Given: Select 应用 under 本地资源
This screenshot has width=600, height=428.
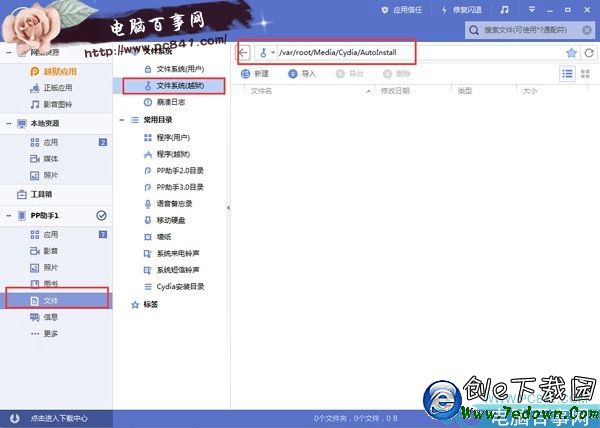Looking at the screenshot, I should (x=44, y=143).
